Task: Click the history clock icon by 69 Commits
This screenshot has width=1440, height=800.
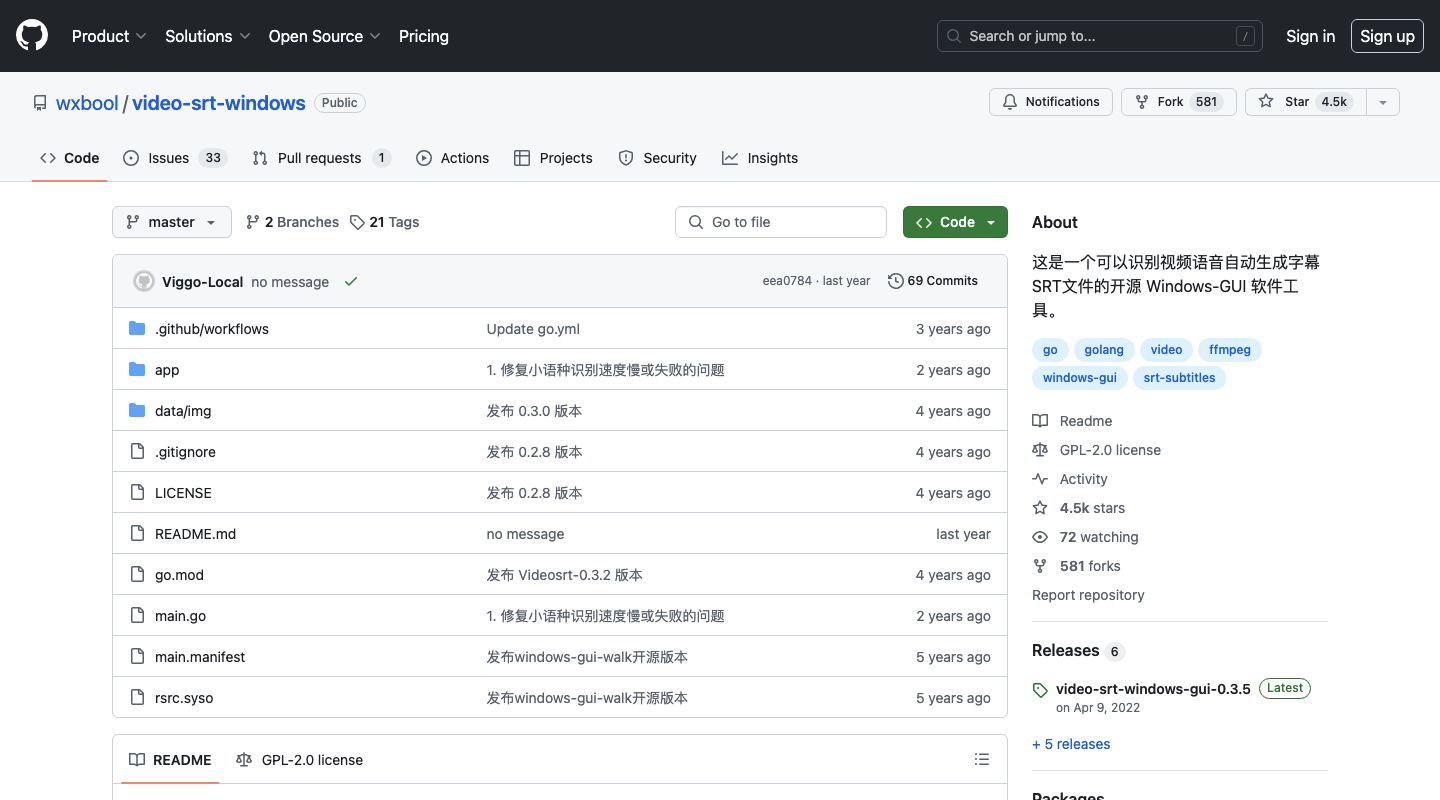Action: [x=896, y=281]
